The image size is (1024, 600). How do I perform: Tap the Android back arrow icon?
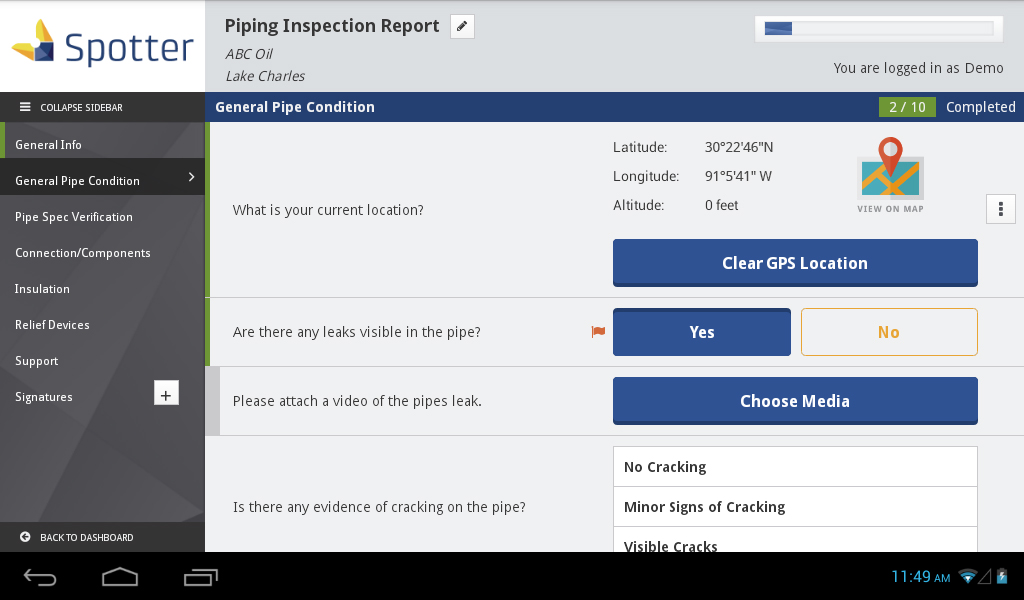[41, 577]
